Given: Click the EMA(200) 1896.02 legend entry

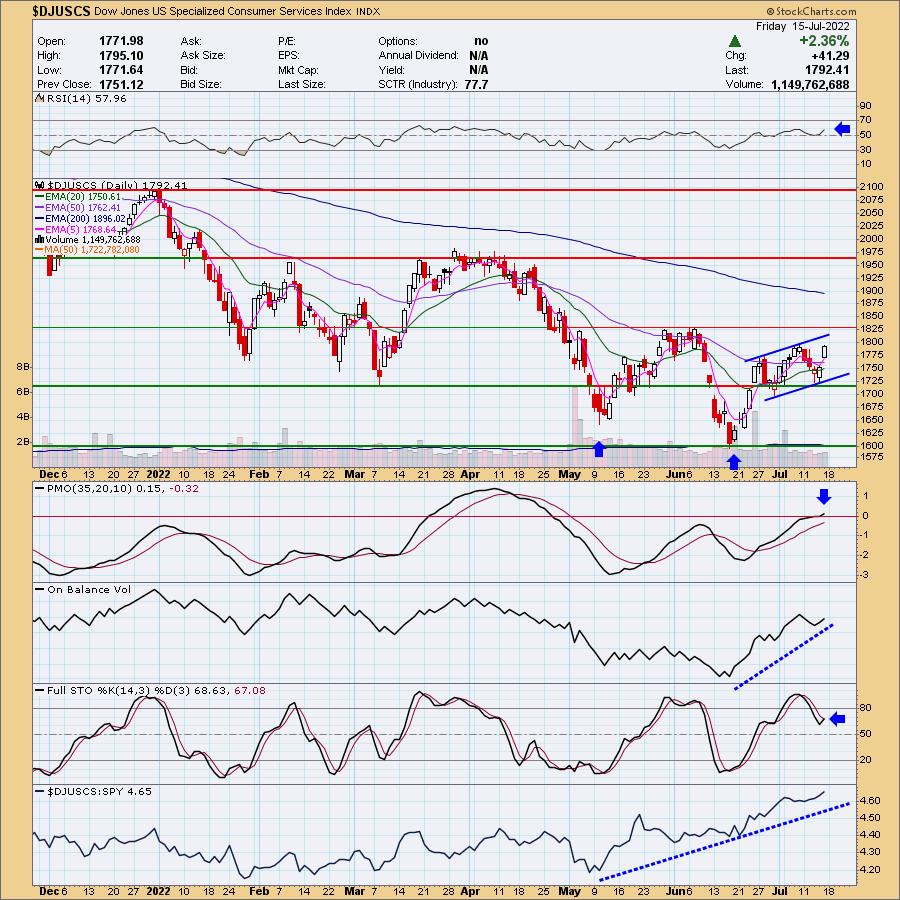Looking at the screenshot, I should [x=86, y=218].
